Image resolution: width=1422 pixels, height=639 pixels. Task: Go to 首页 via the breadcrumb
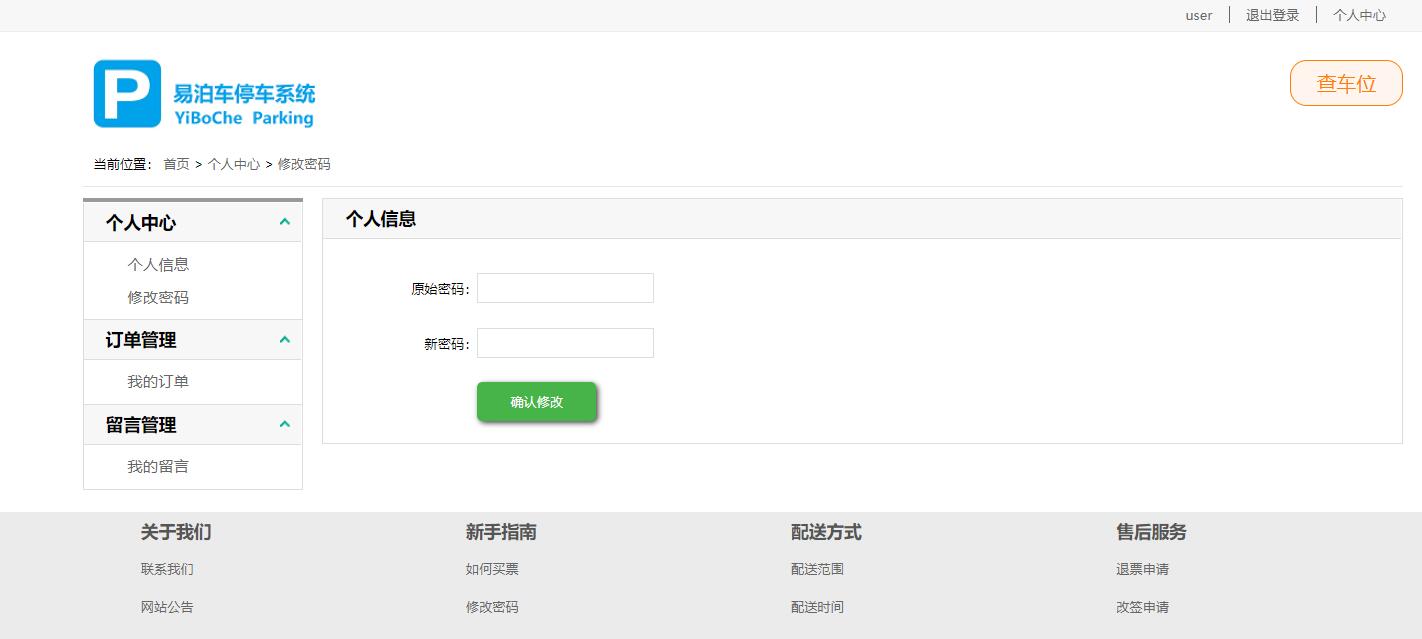tap(176, 163)
